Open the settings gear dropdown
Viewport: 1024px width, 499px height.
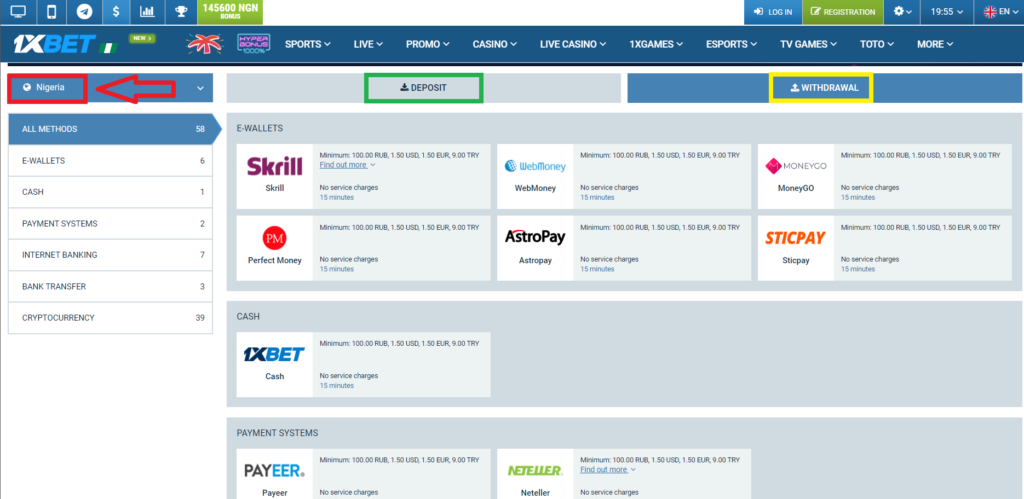(x=902, y=12)
